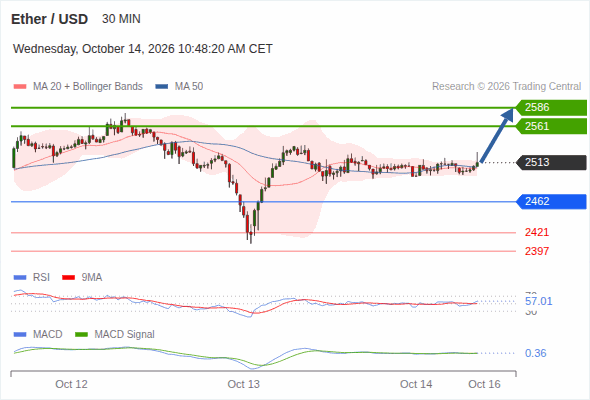Screen dimensions: 590x400
Task: Click the 2561 green resistance price tag
Action: coord(551,126)
